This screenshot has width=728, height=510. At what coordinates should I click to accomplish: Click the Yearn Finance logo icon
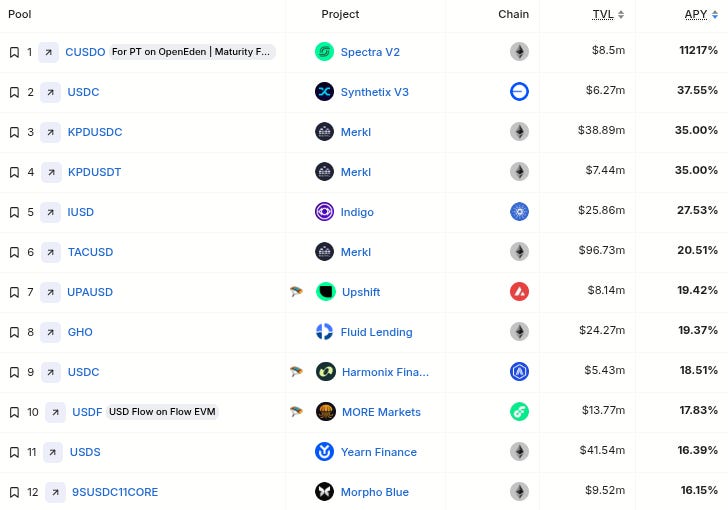click(x=325, y=451)
